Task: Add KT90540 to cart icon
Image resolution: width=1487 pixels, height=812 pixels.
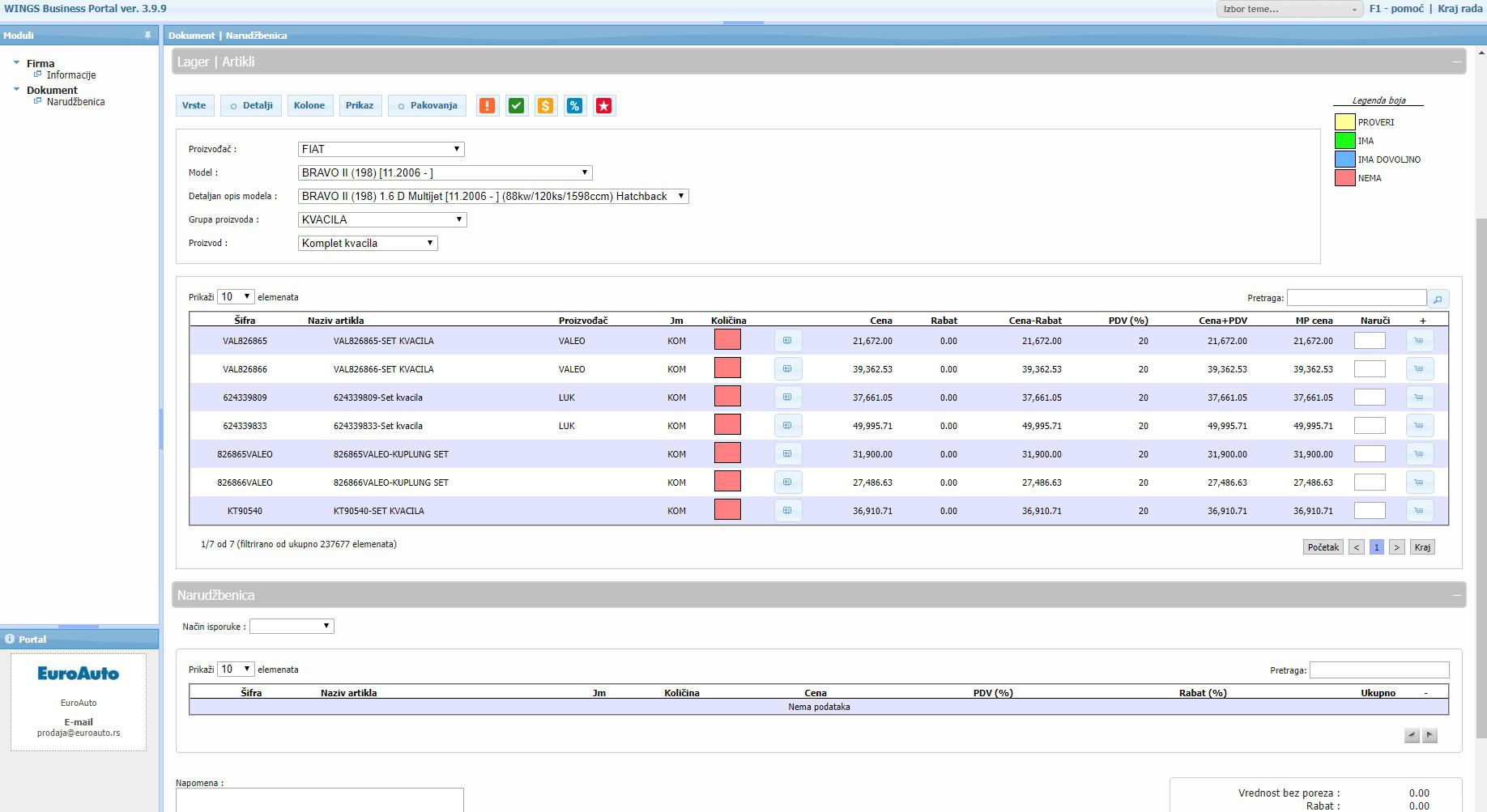Action: coord(1420,511)
